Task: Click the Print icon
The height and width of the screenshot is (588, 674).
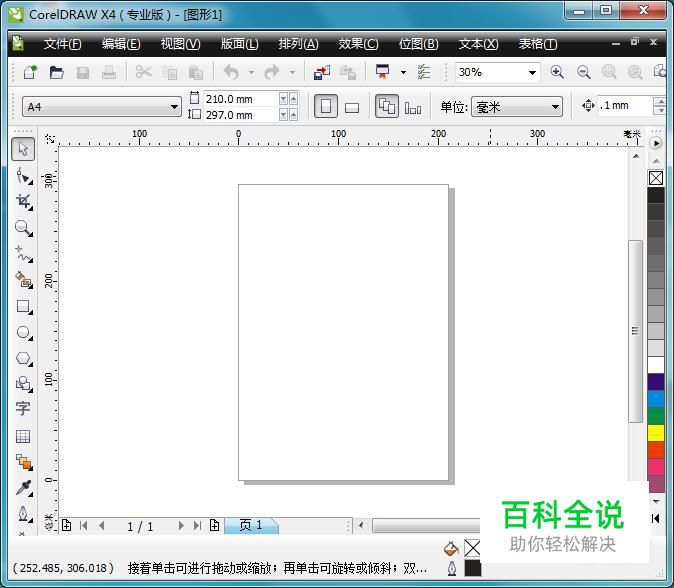Action: pyautogui.click(x=109, y=72)
